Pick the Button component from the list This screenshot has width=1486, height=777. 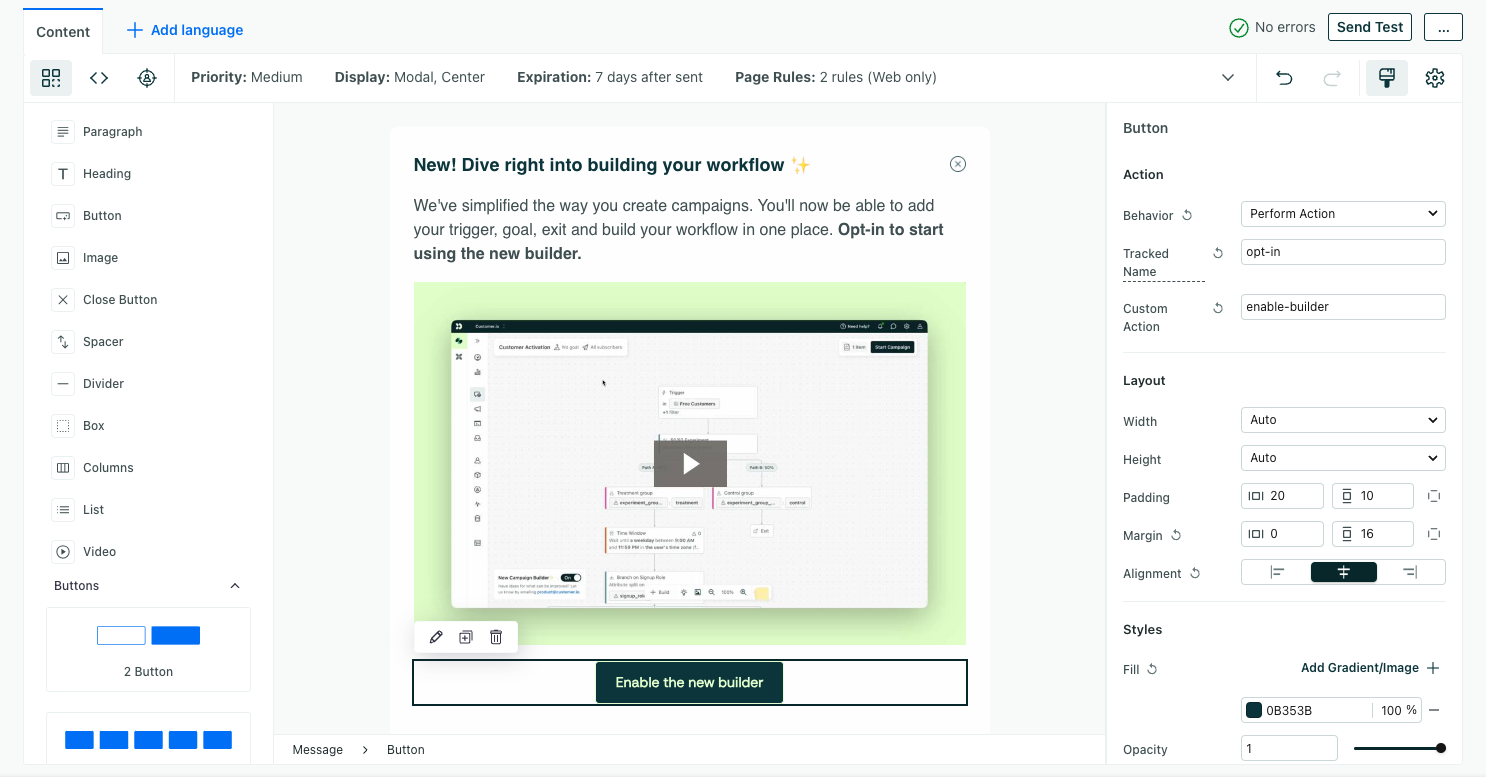coord(102,216)
